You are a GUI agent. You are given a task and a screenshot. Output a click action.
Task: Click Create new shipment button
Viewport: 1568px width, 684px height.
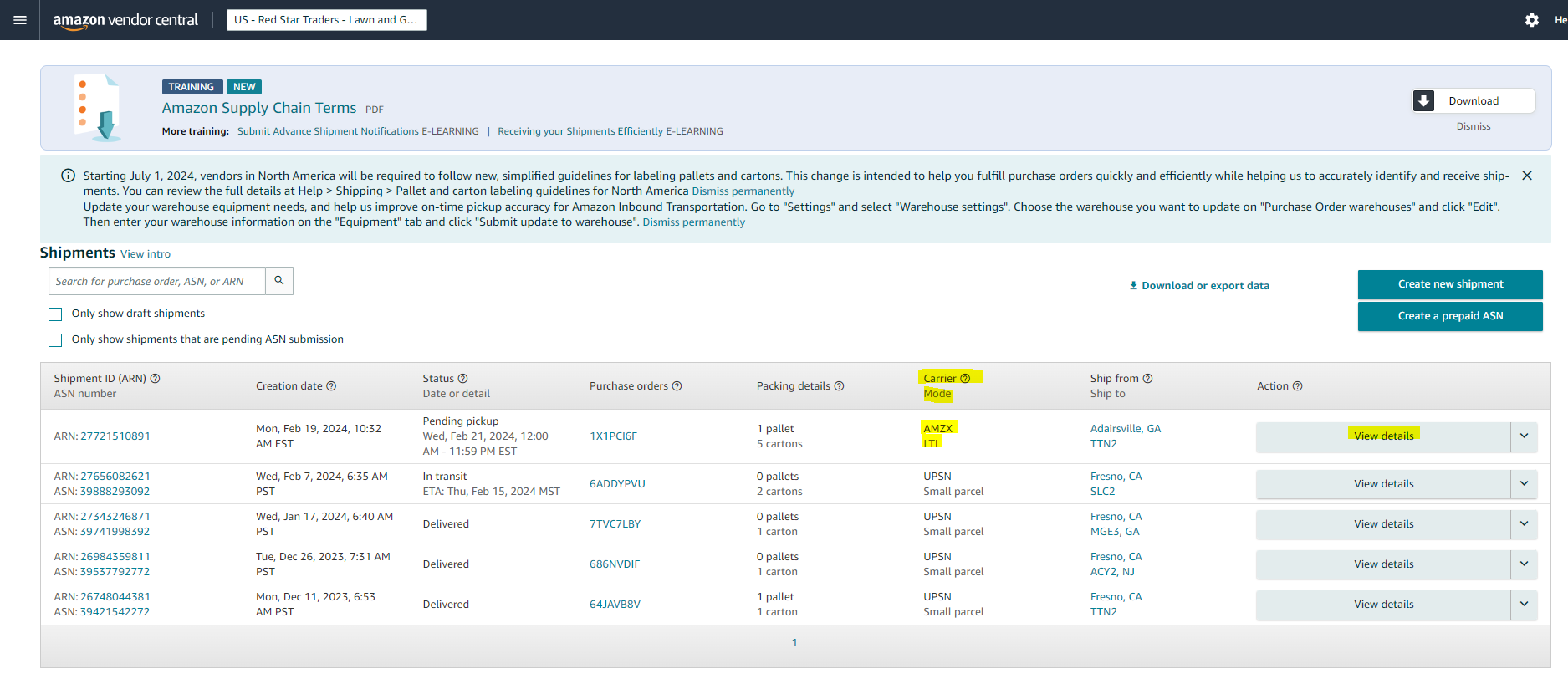[1450, 284]
